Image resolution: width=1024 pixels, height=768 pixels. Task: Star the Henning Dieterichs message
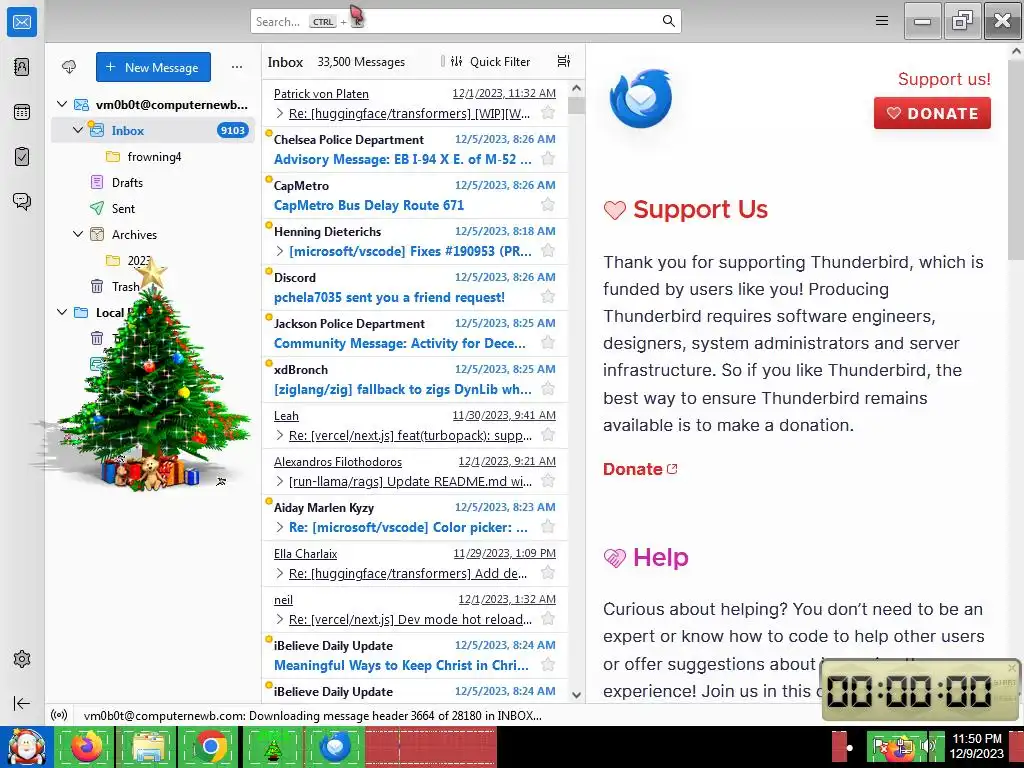click(548, 251)
